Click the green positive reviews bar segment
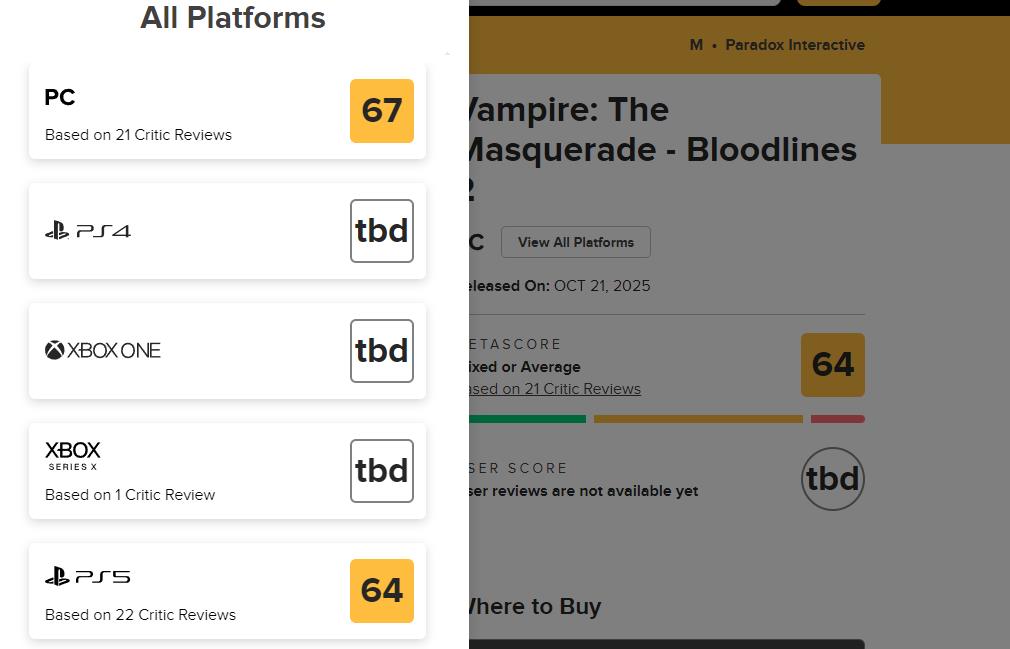Screen dimensions: 1010x649 pyautogui.click(x=527, y=419)
